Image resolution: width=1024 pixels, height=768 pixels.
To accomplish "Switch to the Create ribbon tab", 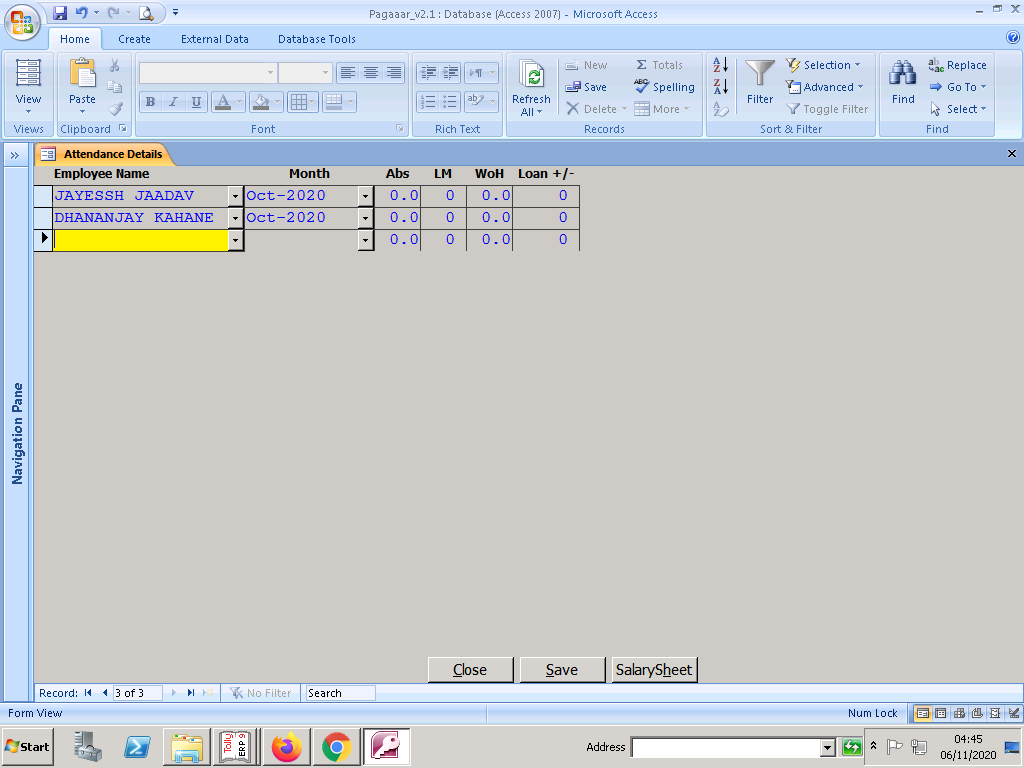I will [x=135, y=39].
